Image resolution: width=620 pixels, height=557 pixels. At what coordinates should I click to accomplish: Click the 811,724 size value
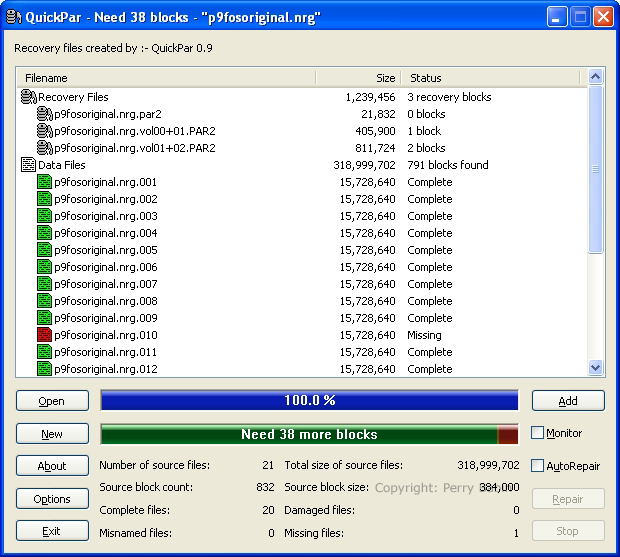[x=375, y=148]
